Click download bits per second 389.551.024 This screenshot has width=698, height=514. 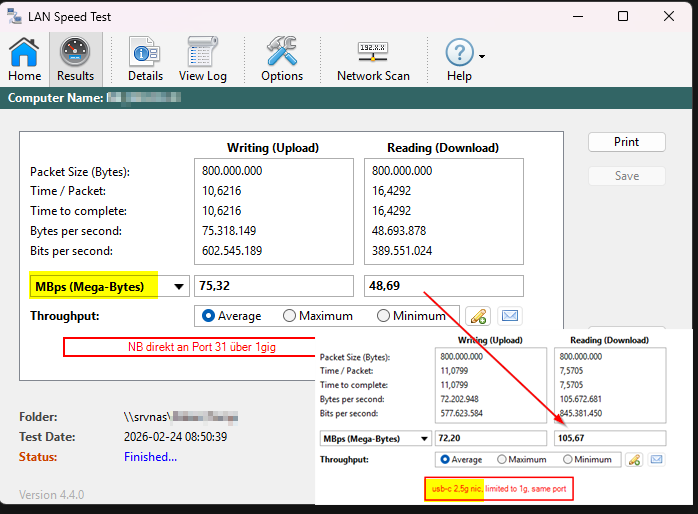(x=402, y=251)
